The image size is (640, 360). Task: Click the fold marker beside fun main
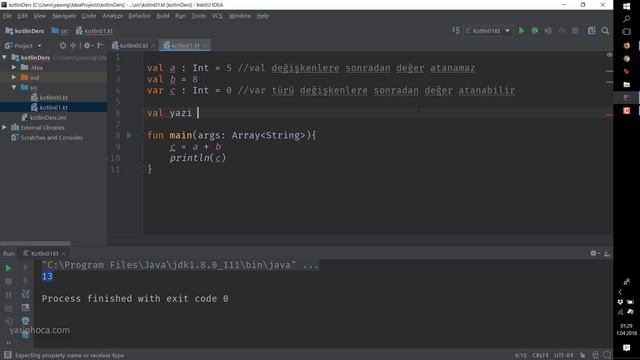[x=142, y=135]
